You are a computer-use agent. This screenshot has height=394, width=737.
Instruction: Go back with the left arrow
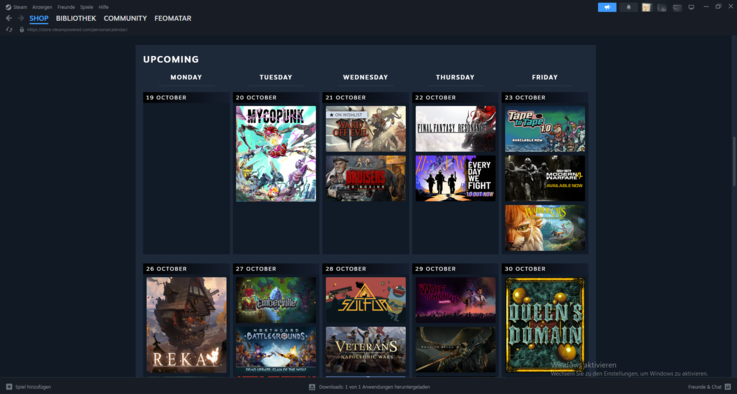[x=9, y=18]
